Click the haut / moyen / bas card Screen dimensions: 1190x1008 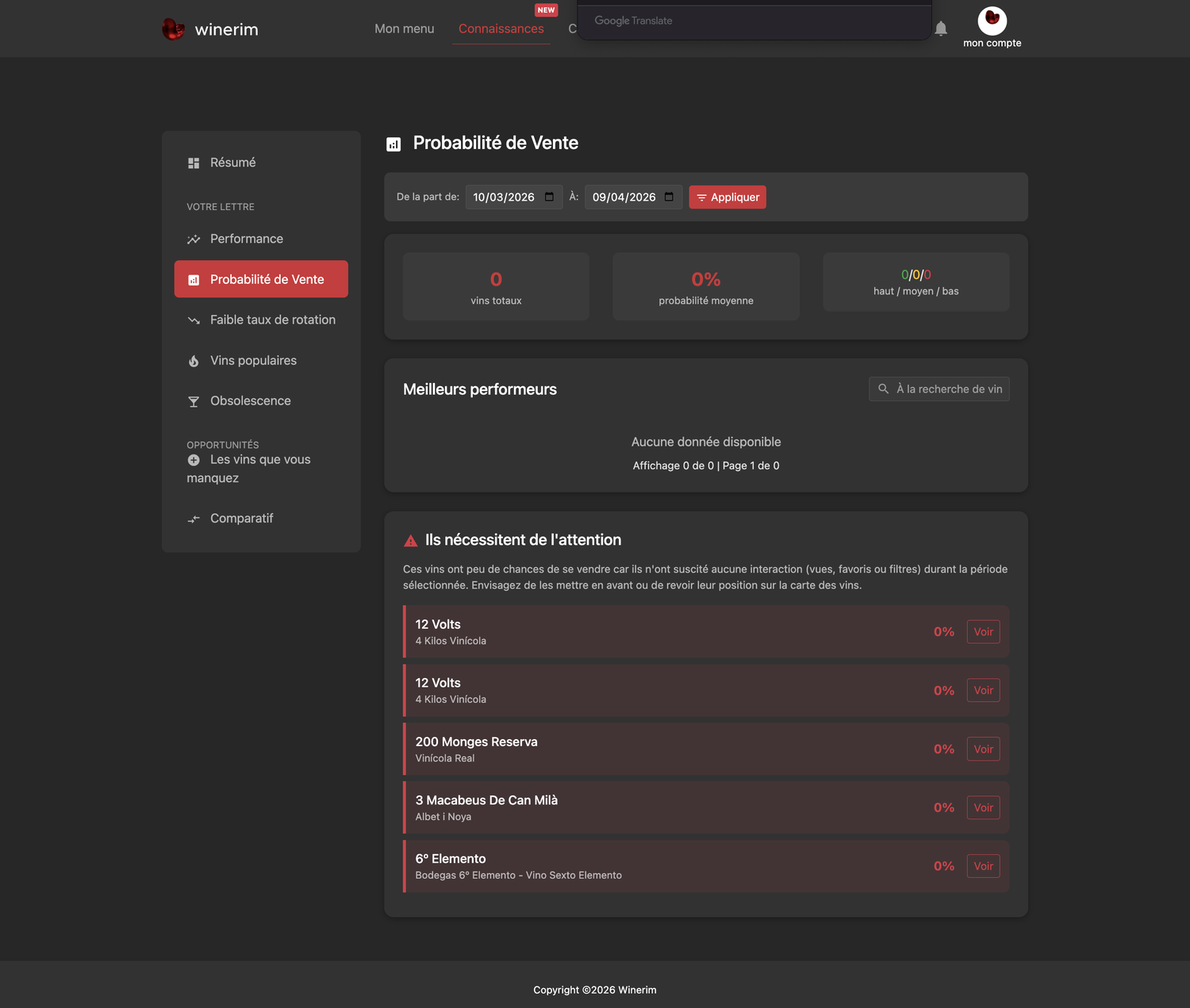[916, 282]
